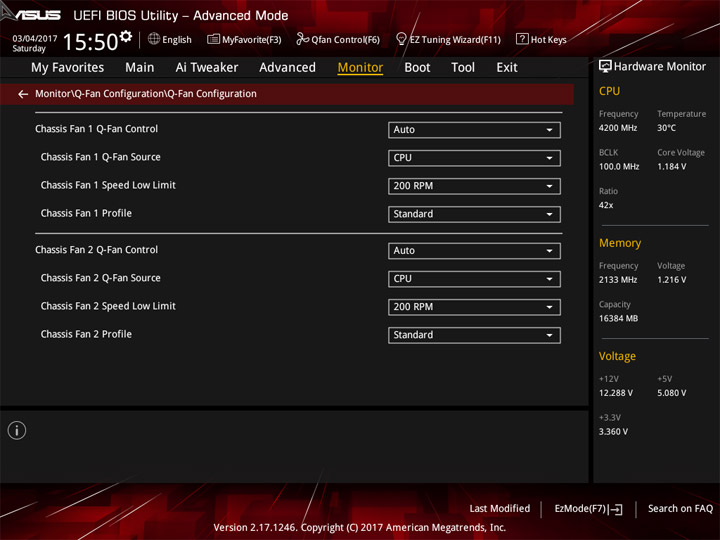Click Search on FAQ

[680, 509]
